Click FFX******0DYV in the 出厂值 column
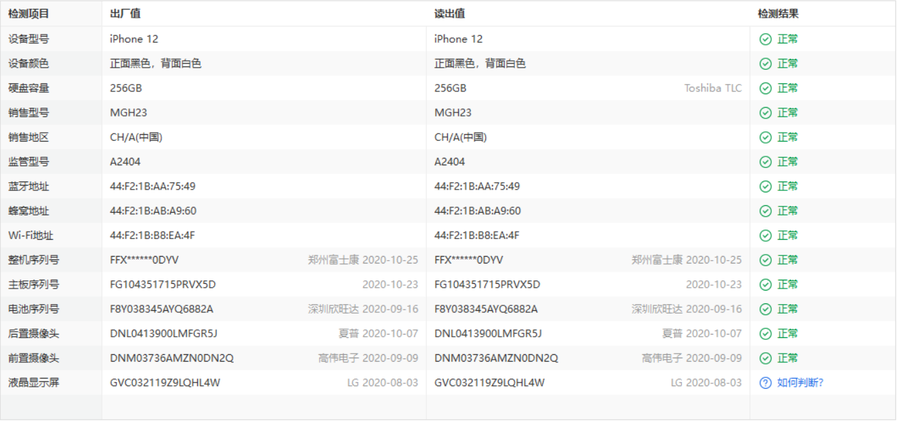 (144, 260)
